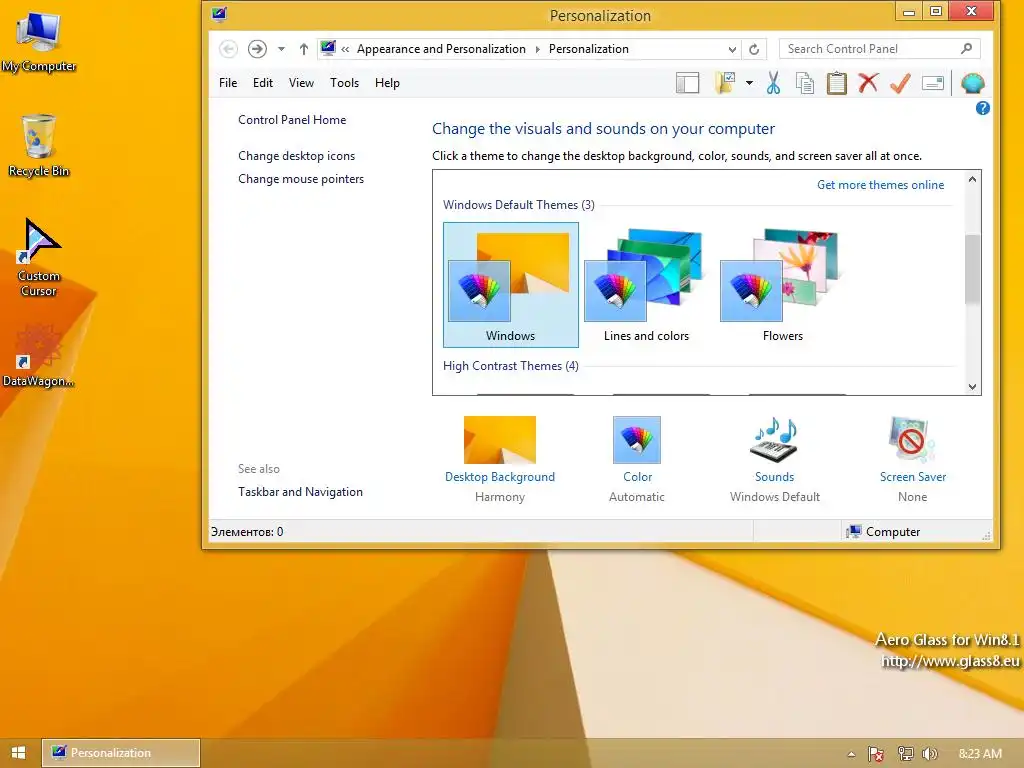
Task: Click Windows Default Themes group header
Action: [519, 205]
